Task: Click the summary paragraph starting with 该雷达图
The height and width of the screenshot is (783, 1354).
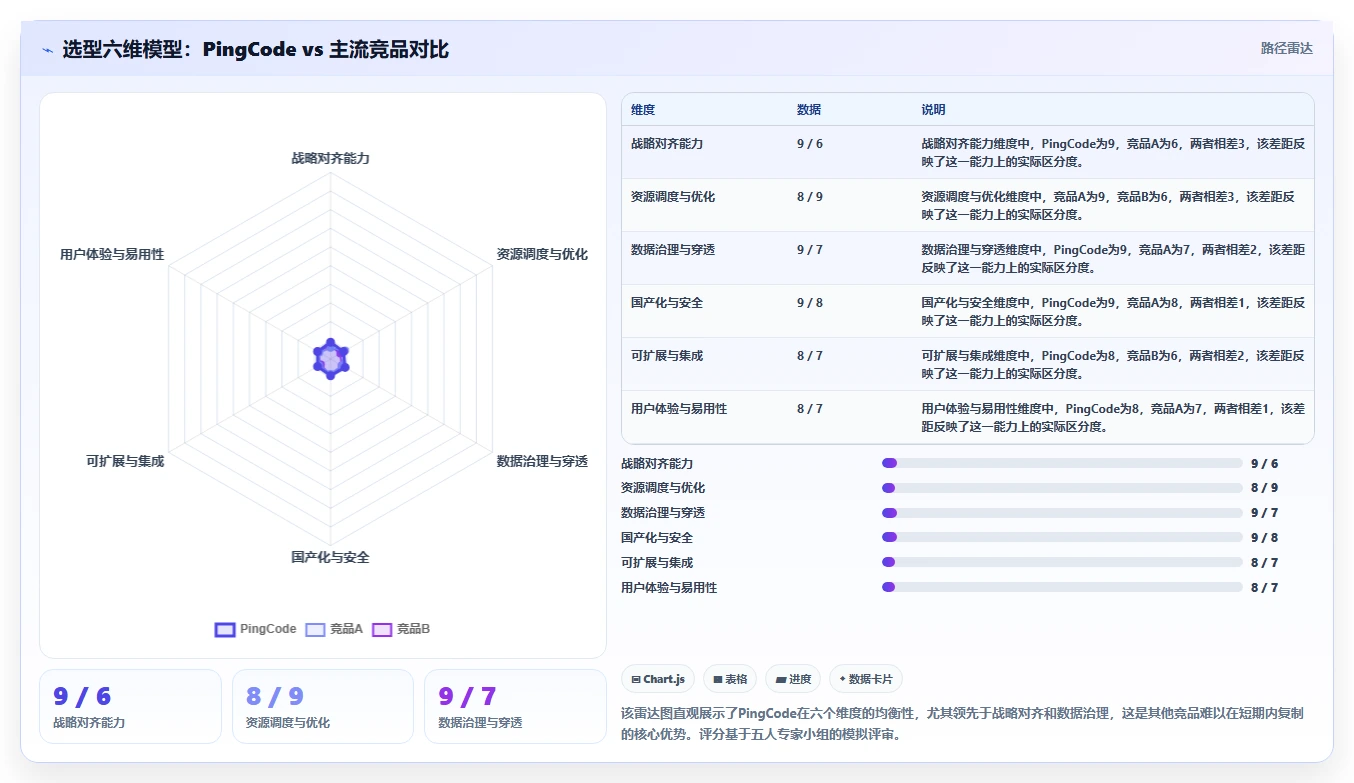Action: click(x=962, y=724)
